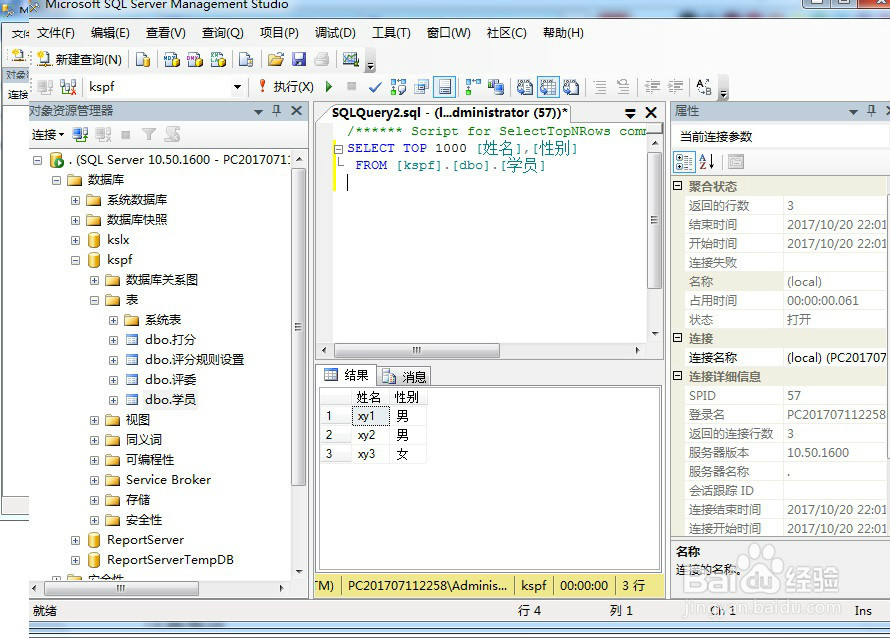Click the connect Object Explorer icon

(80, 135)
